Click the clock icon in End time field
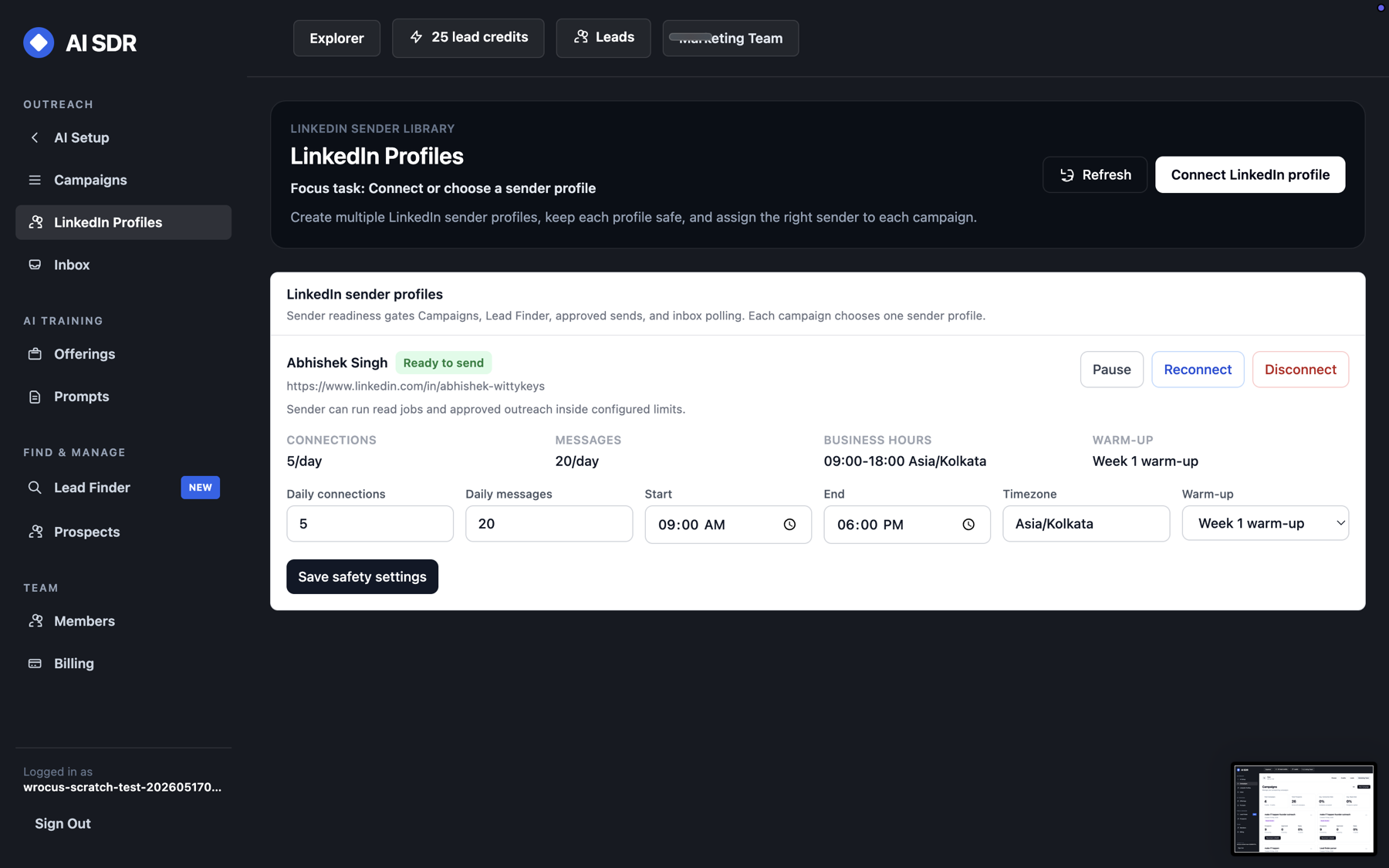 coord(968,525)
